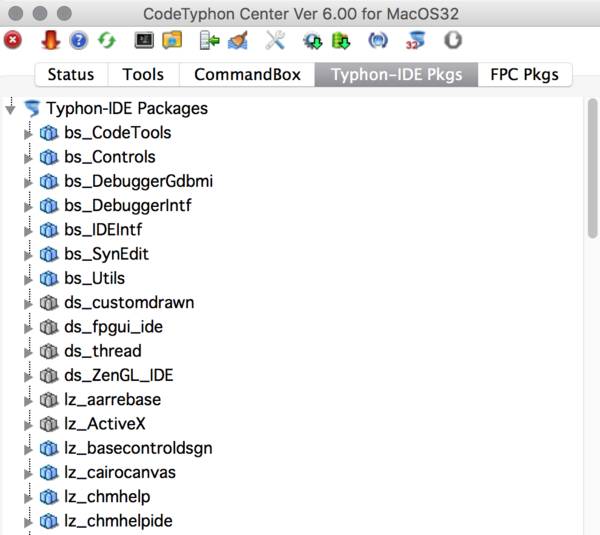Click the Typhon-IDE Packages root tornado icon
Image resolution: width=600 pixels, height=535 pixels.
(x=32, y=108)
